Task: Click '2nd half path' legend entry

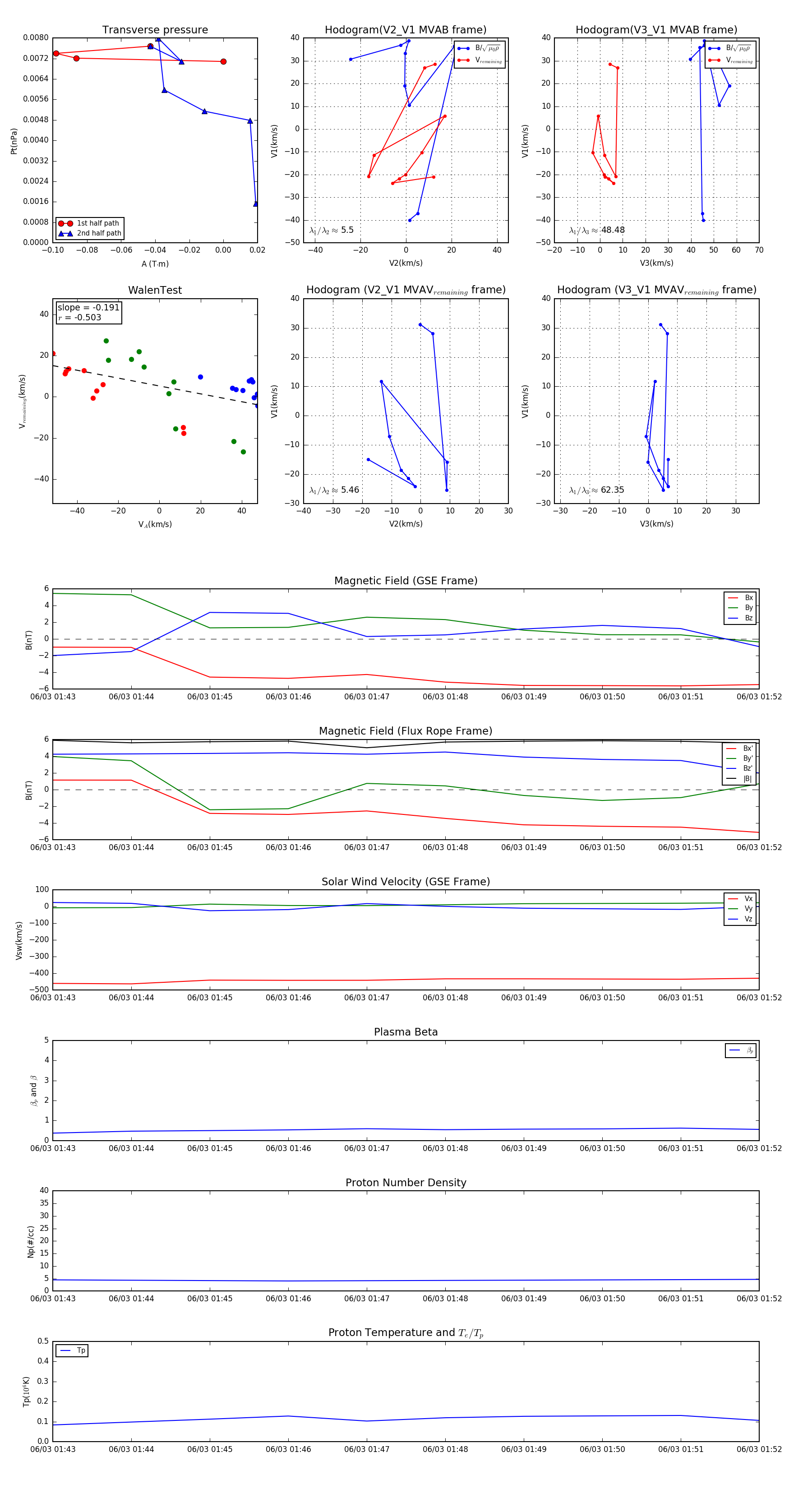Action: (x=90, y=234)
